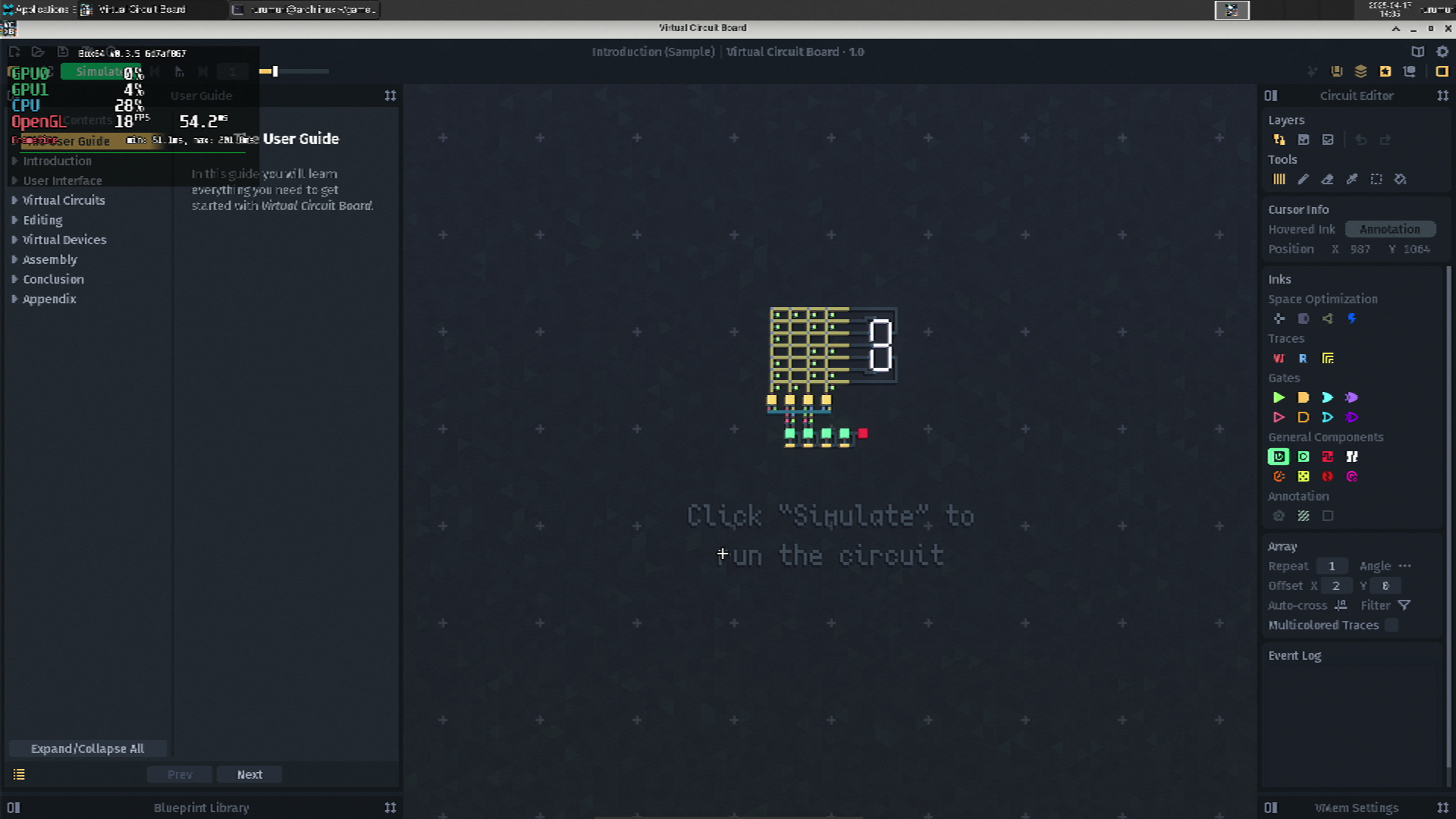Go to Next guide page
This screenshot has height=819, width=1456.
click(x=249, y=774)
